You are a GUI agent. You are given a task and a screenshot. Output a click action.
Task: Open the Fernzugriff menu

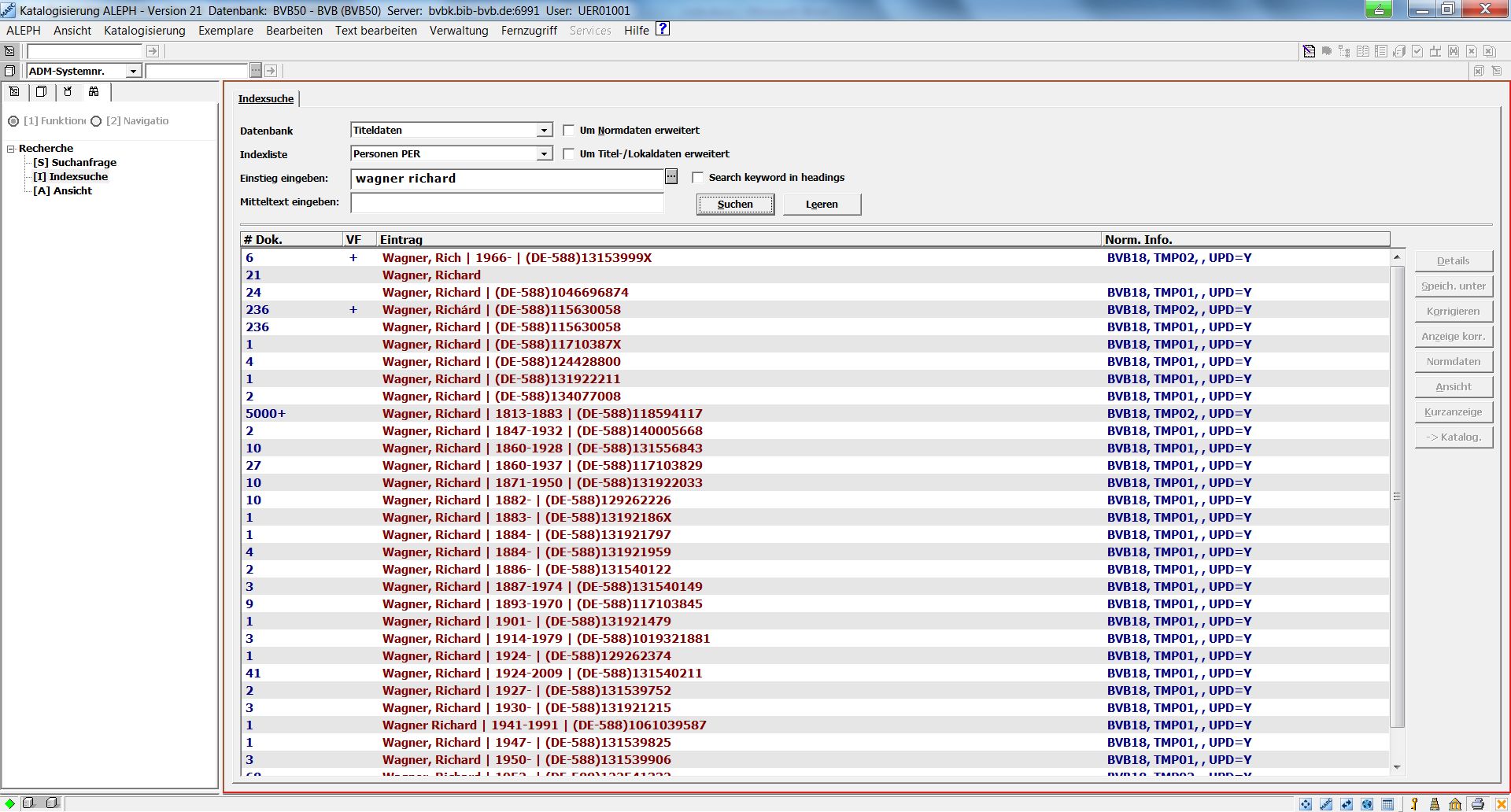[x=528, y=31]
